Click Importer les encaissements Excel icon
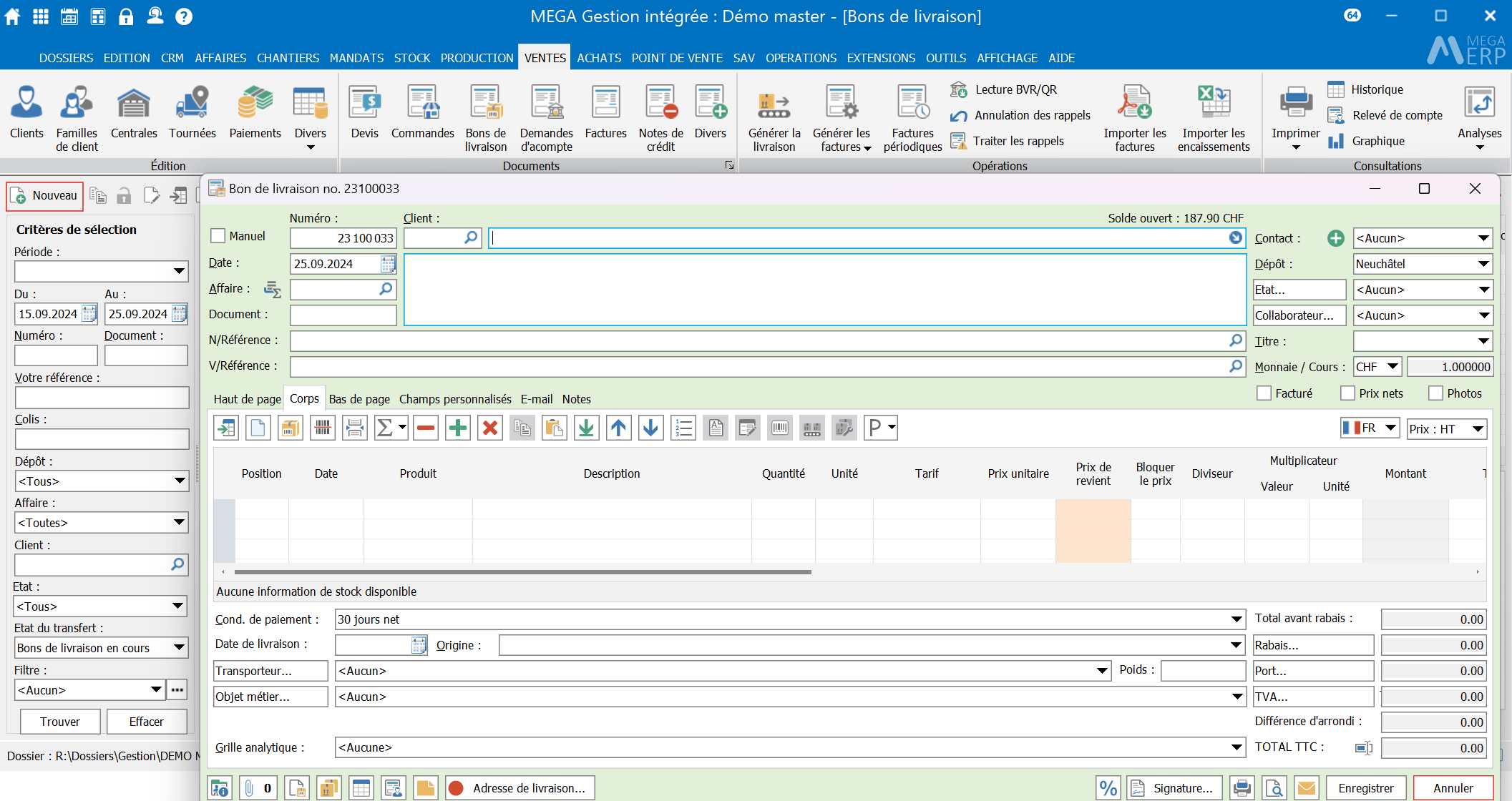 click(x=1214, y=119)
